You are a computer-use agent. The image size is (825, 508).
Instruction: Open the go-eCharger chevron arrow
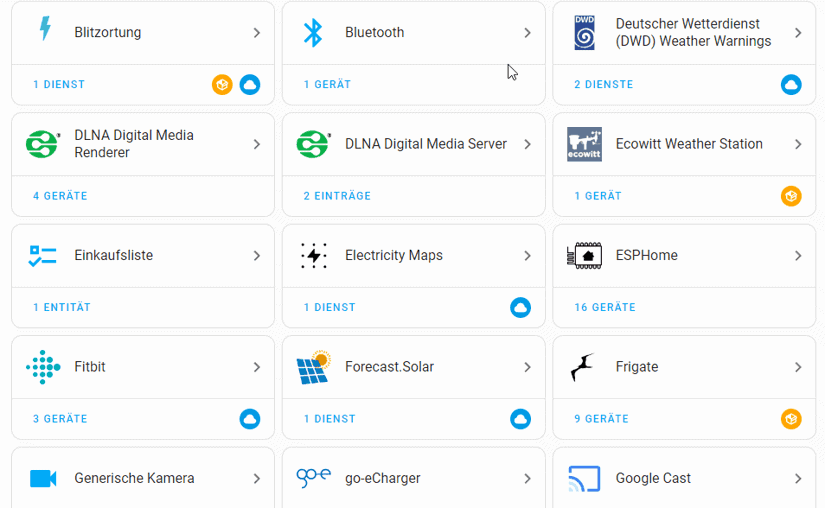(x=527, y=478)
